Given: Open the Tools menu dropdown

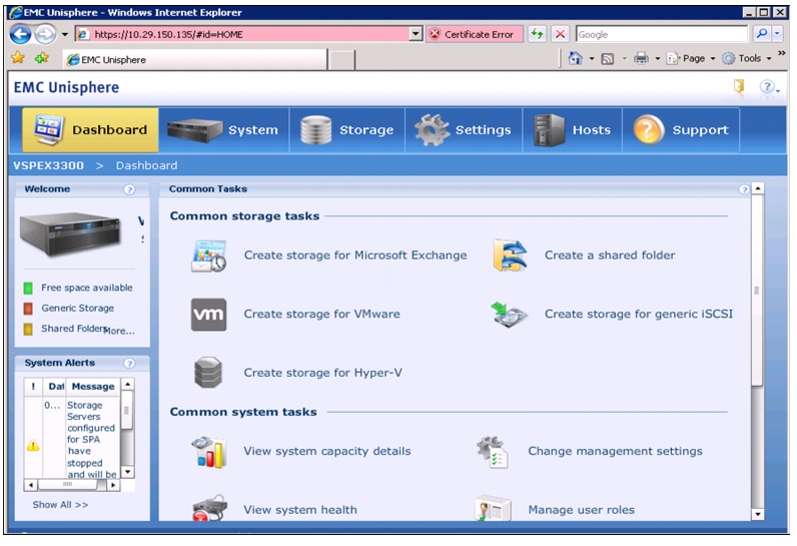Looking at the screenshot, I should point(747,58).
